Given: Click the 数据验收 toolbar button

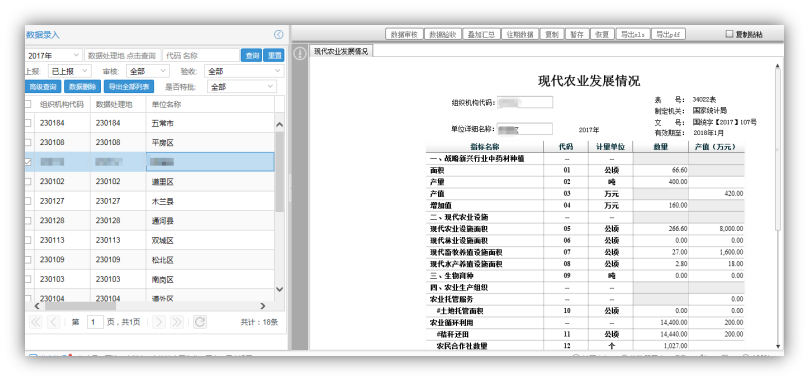Looking at the screenshot, I should (x=443, y=34).
